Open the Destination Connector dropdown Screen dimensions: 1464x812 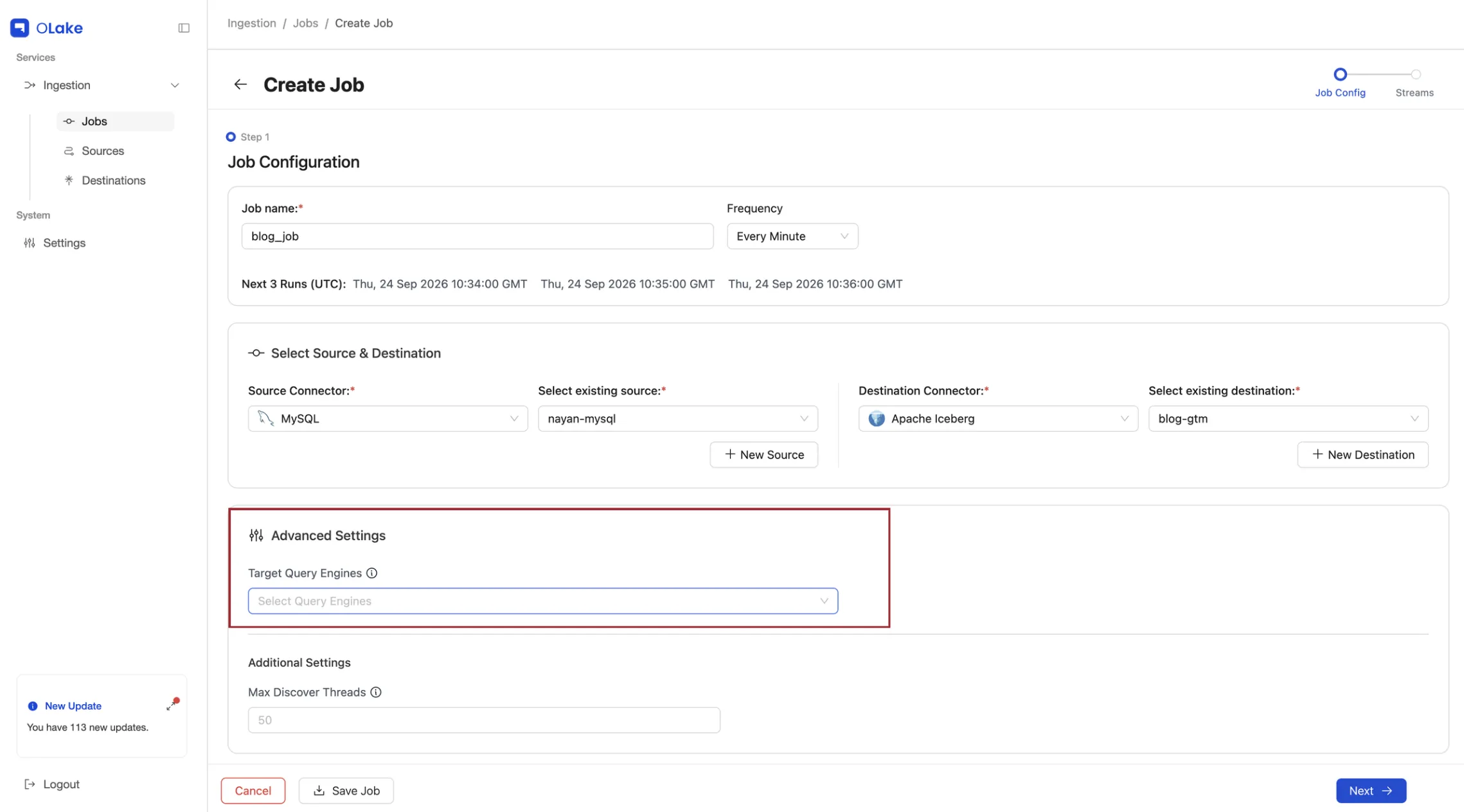(x=998, y=418)
